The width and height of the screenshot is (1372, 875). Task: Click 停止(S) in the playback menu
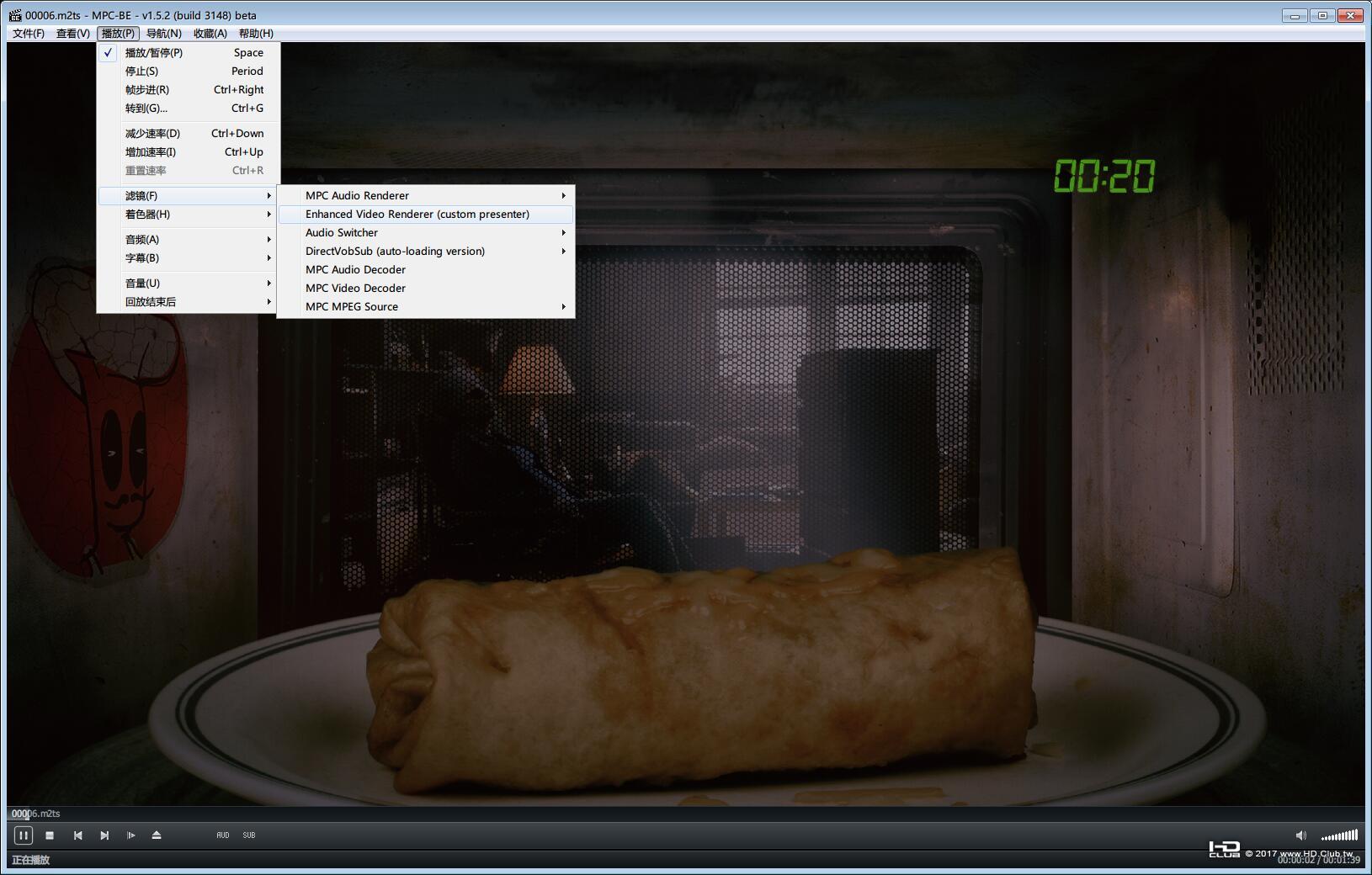189,71
